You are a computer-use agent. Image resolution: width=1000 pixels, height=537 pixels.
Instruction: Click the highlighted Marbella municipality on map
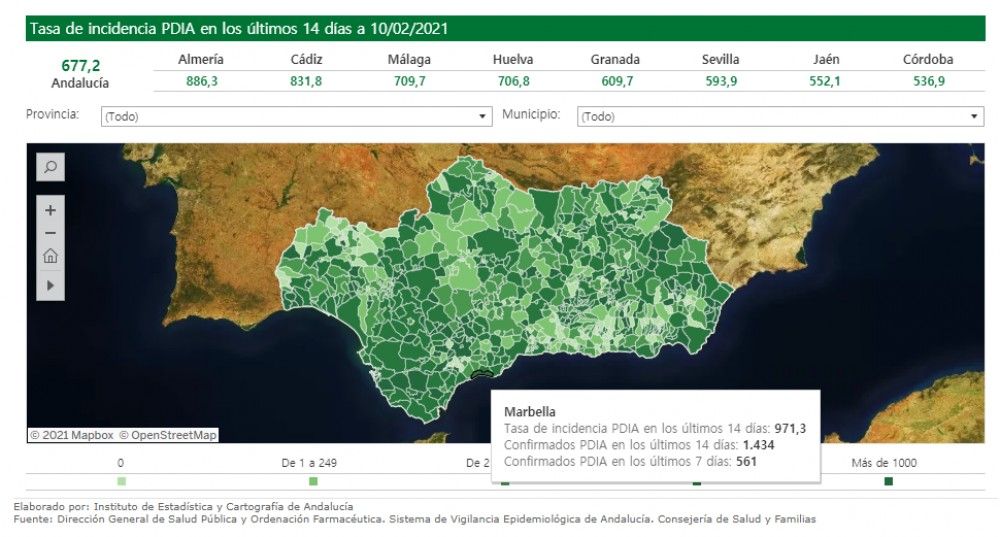(483, 374)
